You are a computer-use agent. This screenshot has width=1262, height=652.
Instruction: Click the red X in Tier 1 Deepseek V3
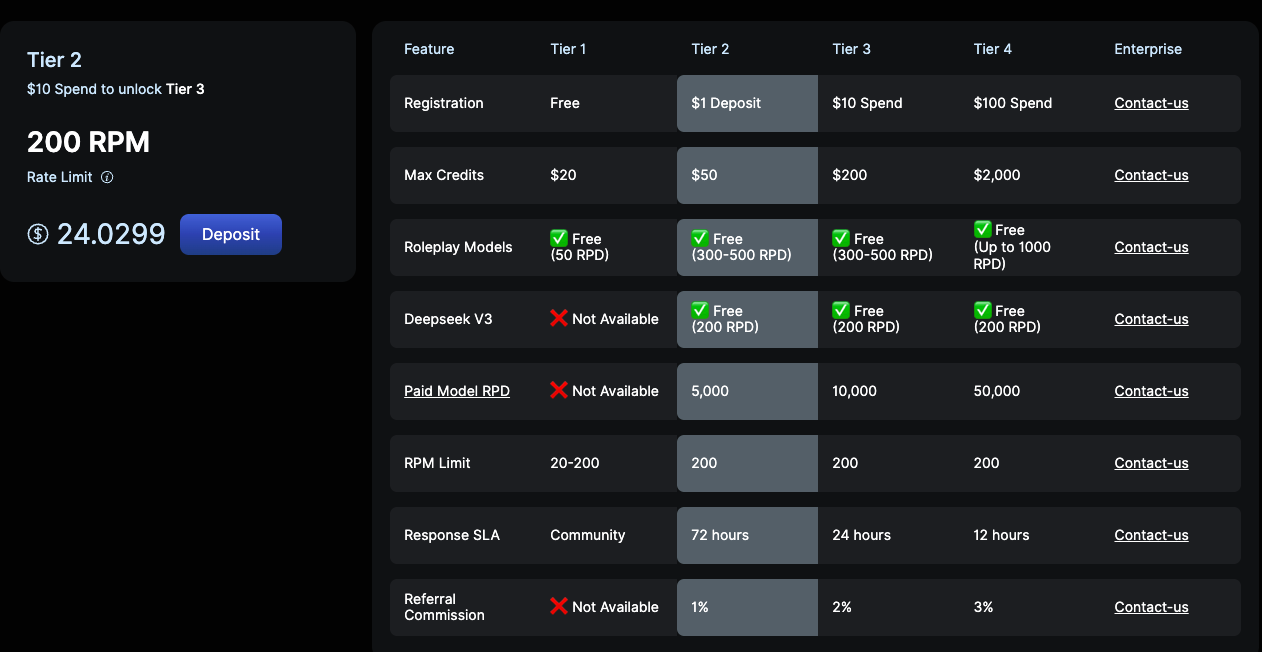click(x=559, y=318)
